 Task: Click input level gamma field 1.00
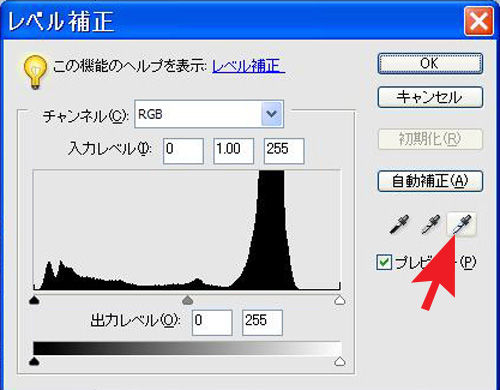(234, 151)
